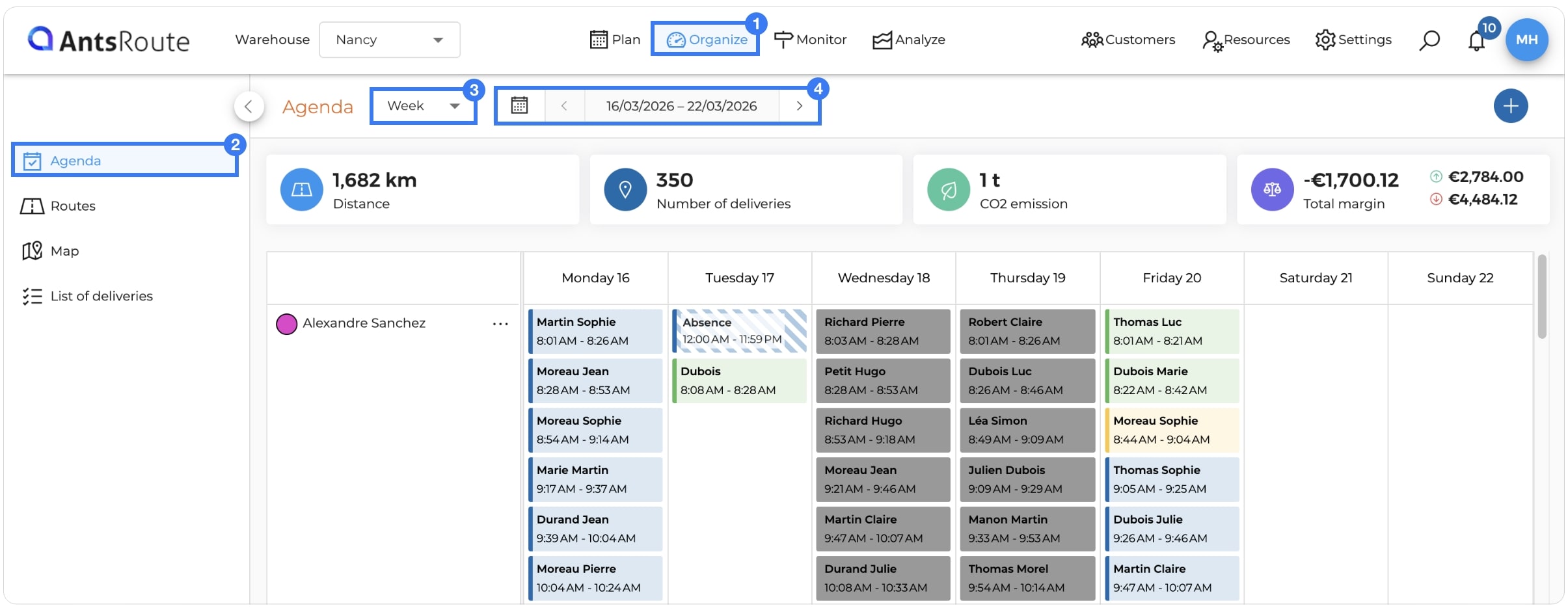
Task: Open Dubois Marie 8:22 AM delivery
Action: pos(1172,381)
